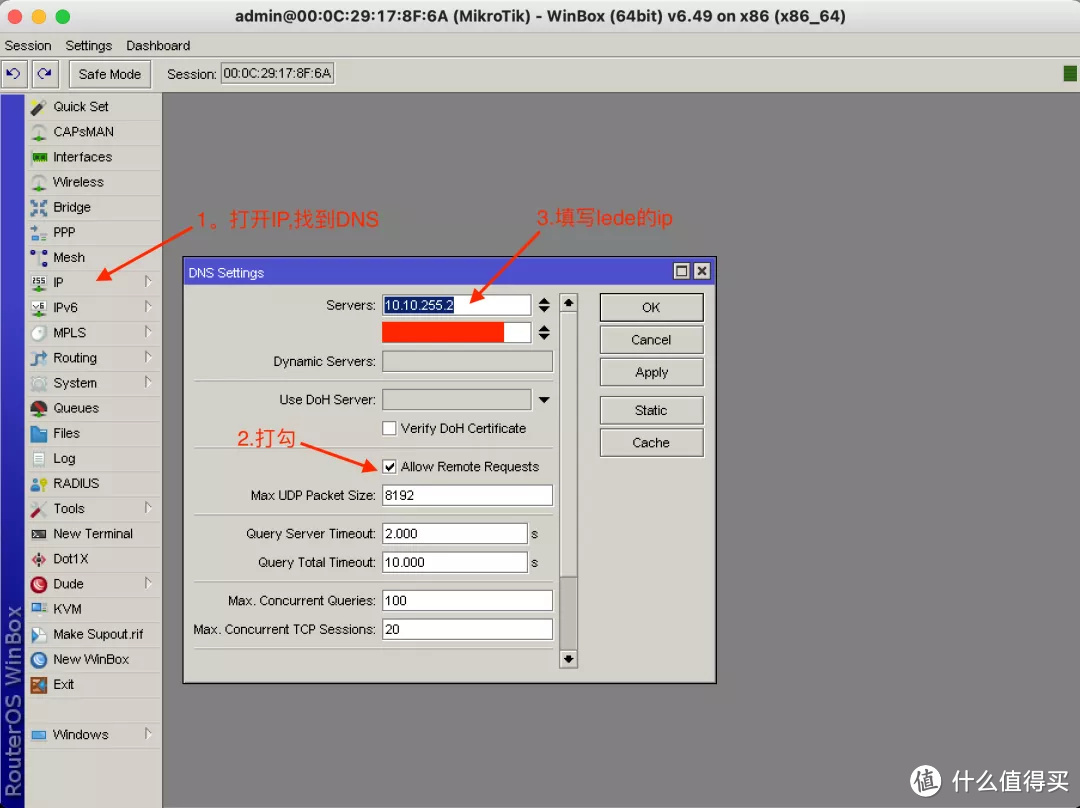Expand the IP submenu arrow
Viewport: 1080px width, 808px height.
click(148, 282)
